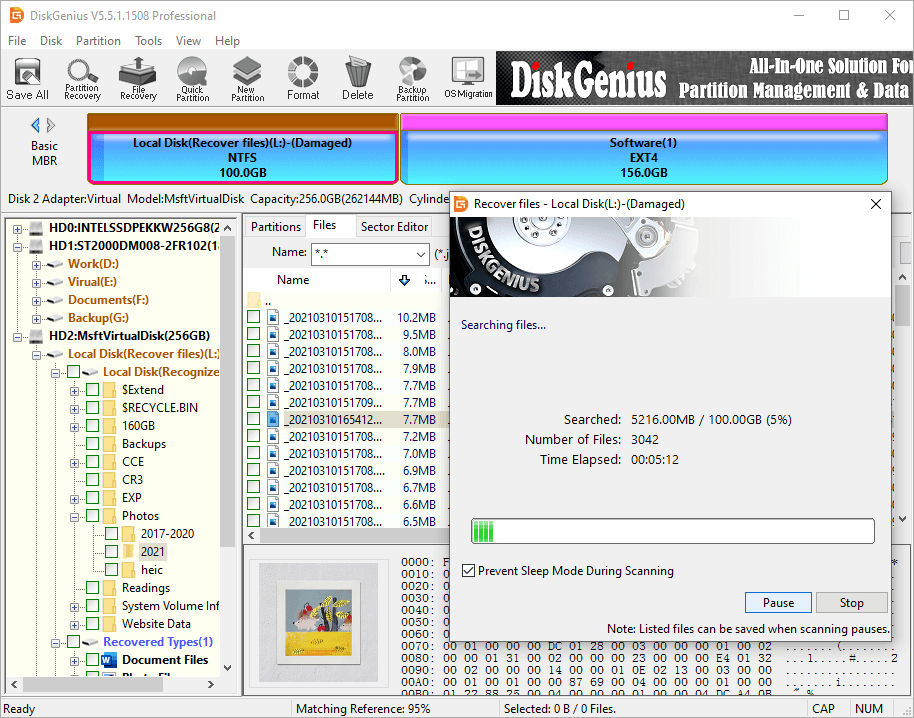Tick the $Extend folder checkbox
This screenshot has height=718, width=914.
92,389
